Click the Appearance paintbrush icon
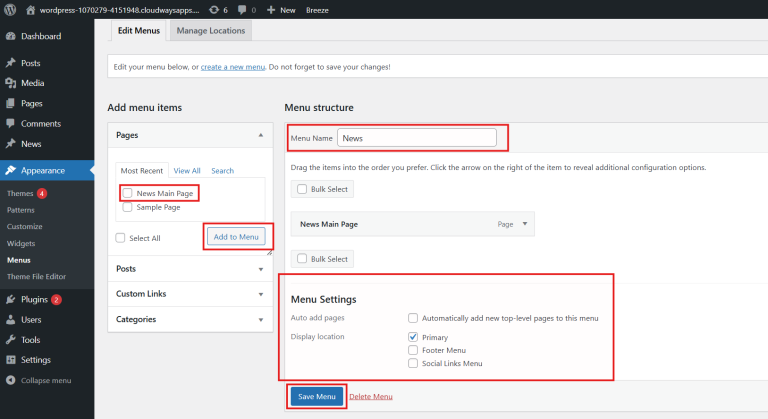This screenshot has width=768, height=419. pyautogui.click(x=10, y=170)
